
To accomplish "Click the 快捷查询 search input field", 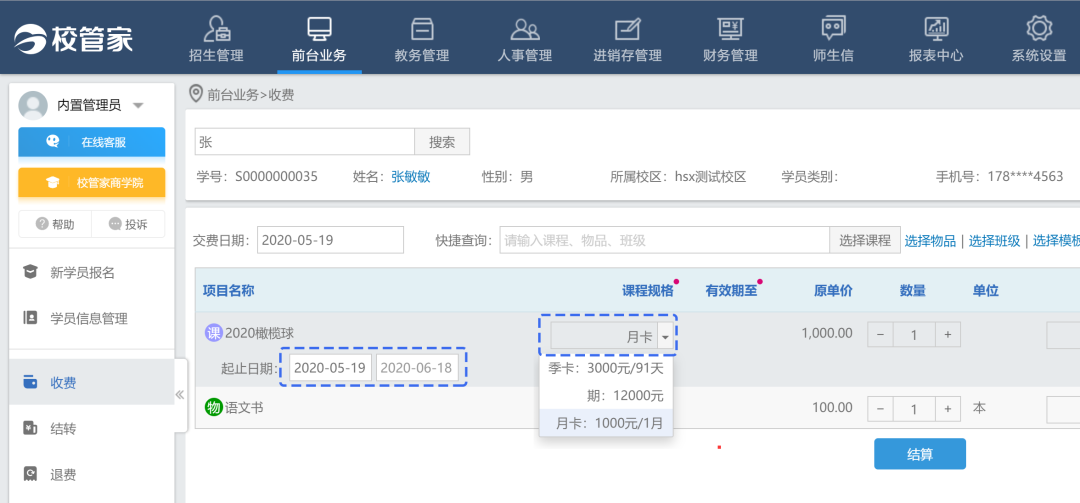I will coord(664,240).
